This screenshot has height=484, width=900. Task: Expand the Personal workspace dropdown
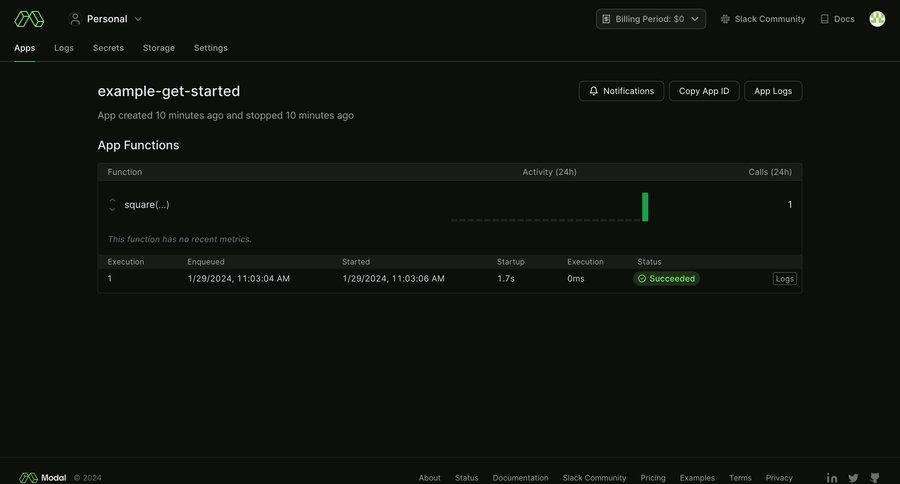tap(105, 19)
